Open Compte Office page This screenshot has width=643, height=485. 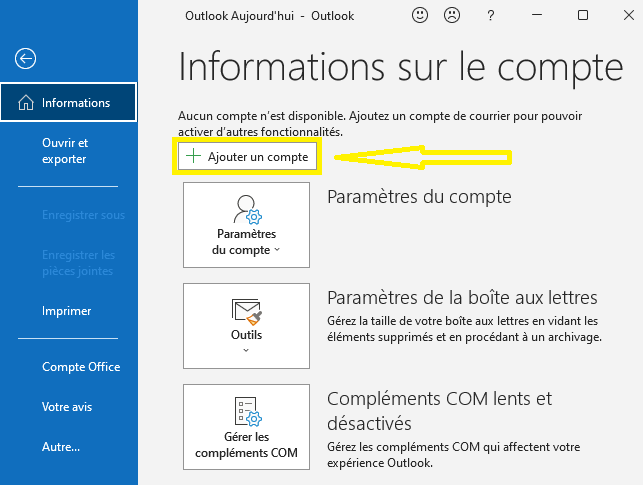81,367
